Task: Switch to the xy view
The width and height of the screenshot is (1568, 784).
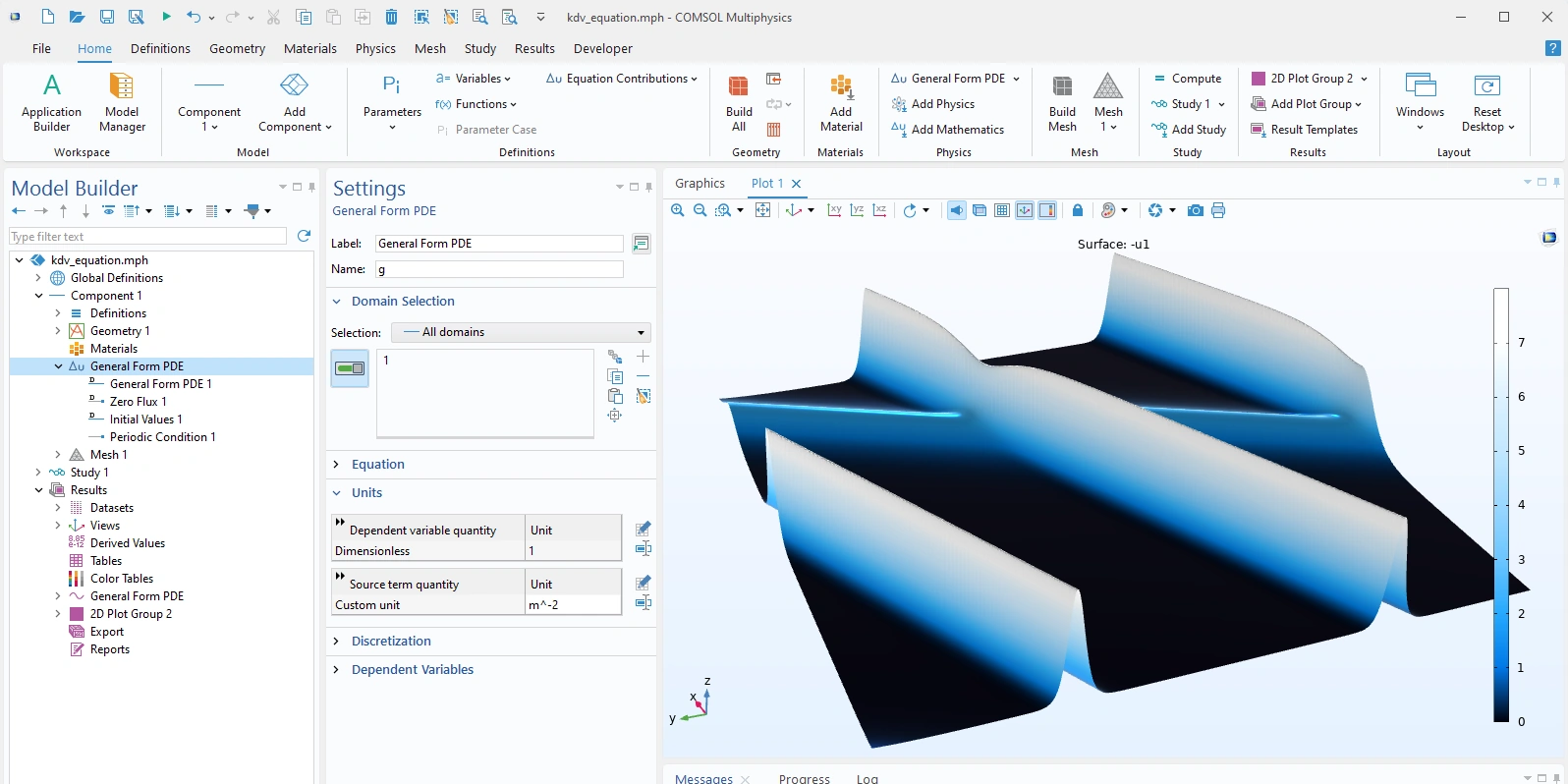Action: pyautogui.click(x=834, y=210)
